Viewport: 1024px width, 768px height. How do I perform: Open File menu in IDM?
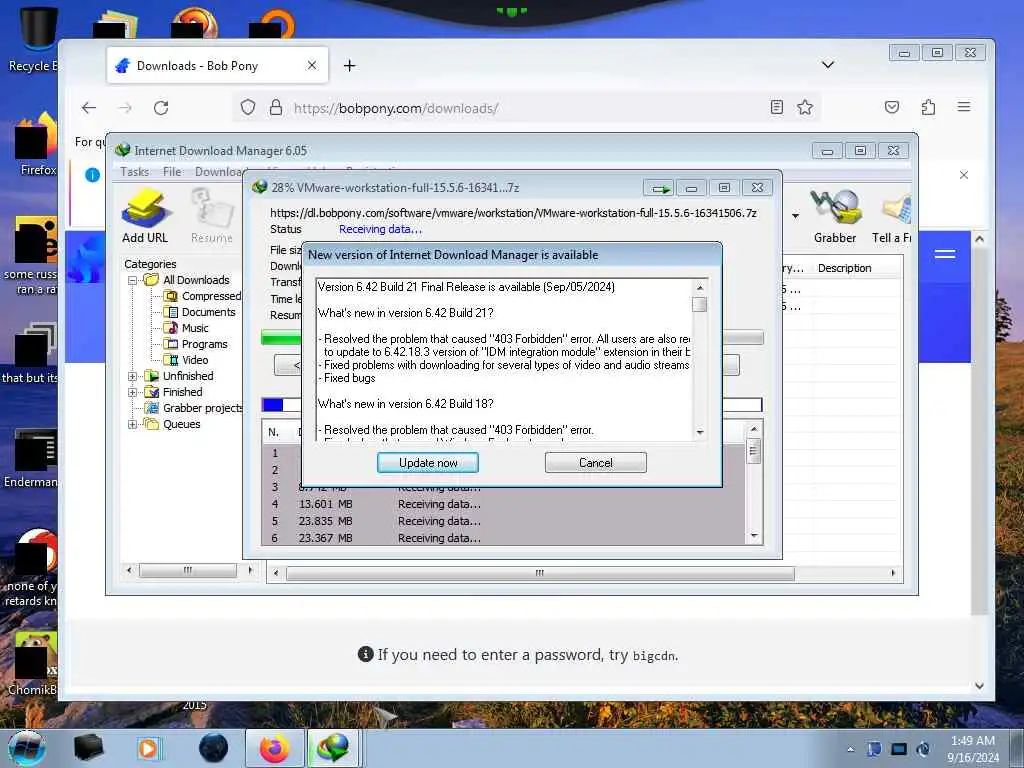[172, 172]
